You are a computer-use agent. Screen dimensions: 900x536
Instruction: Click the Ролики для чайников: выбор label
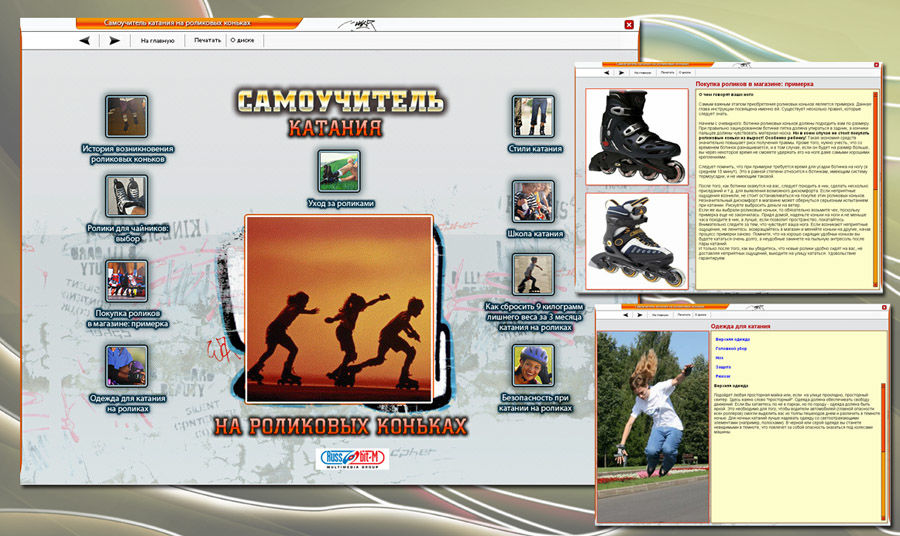127,234
